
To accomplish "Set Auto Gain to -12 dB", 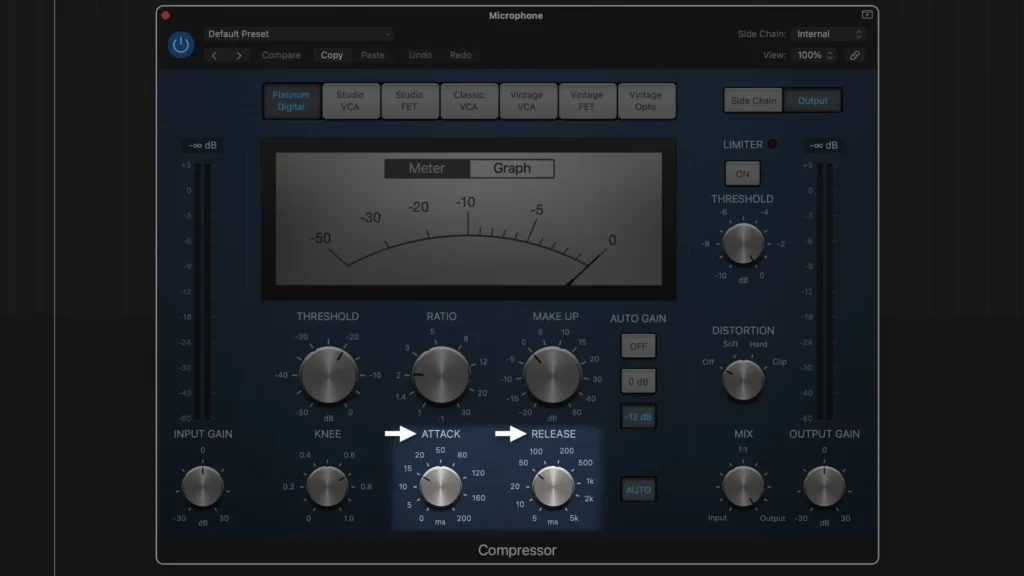I will tap(638, 417).
